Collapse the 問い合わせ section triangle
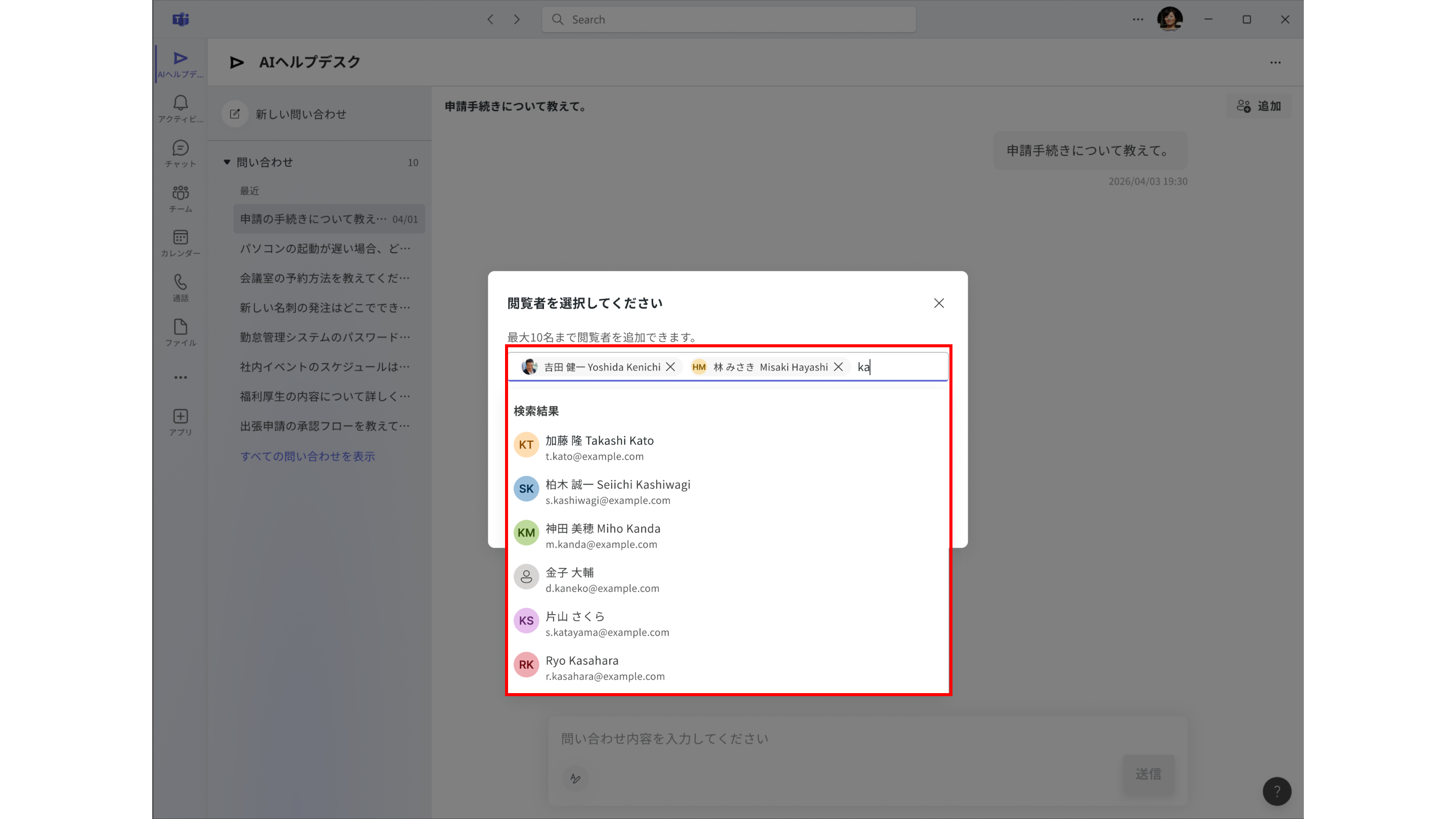Screen dimensions: 1456x819 coord(226,162)
